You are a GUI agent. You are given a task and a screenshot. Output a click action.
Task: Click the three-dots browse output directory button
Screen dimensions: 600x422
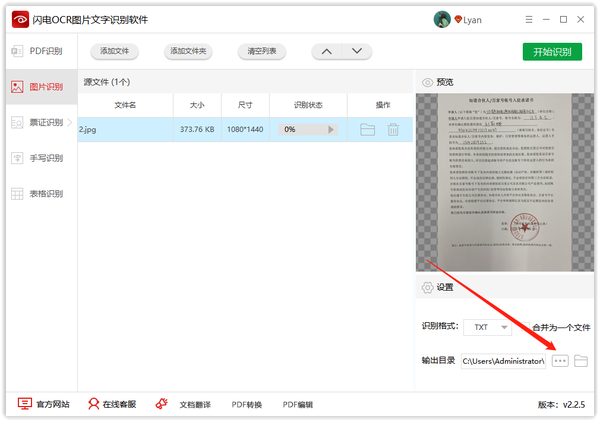pos(560,360)
